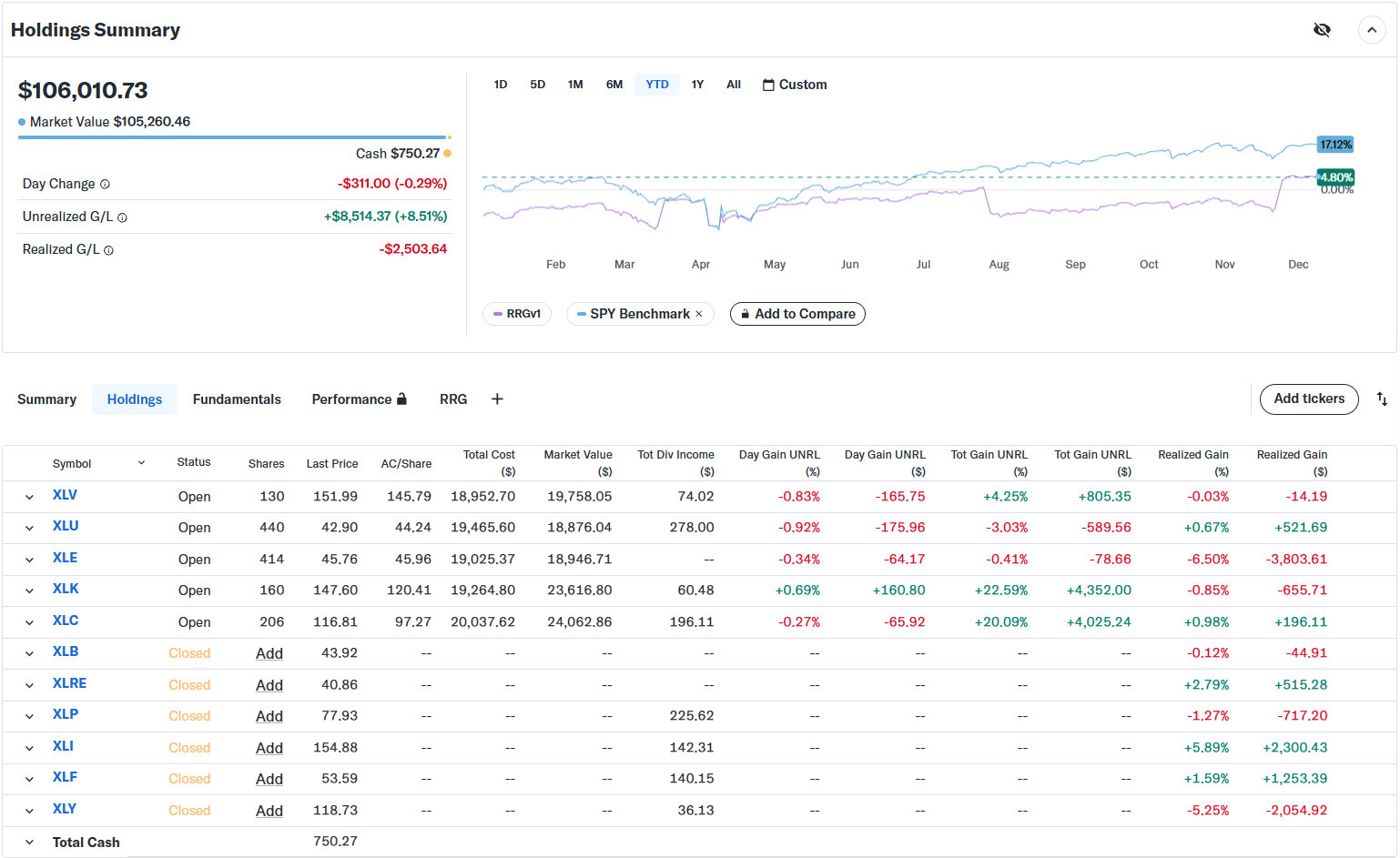Click the sort order arrows icon
The width and height of the screenshot is (1400, 858).
click(1381, 399)
